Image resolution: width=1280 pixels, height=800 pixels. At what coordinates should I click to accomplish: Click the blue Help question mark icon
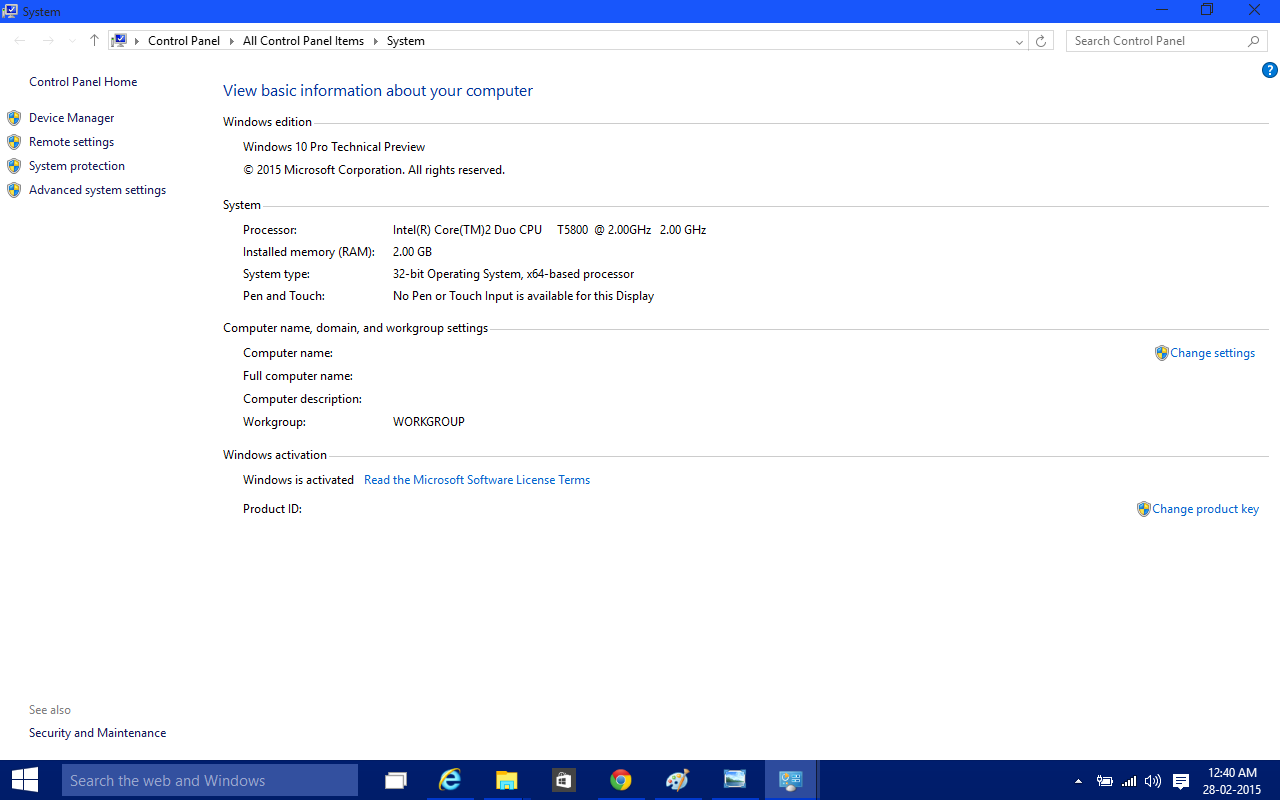coord(1269,70)
